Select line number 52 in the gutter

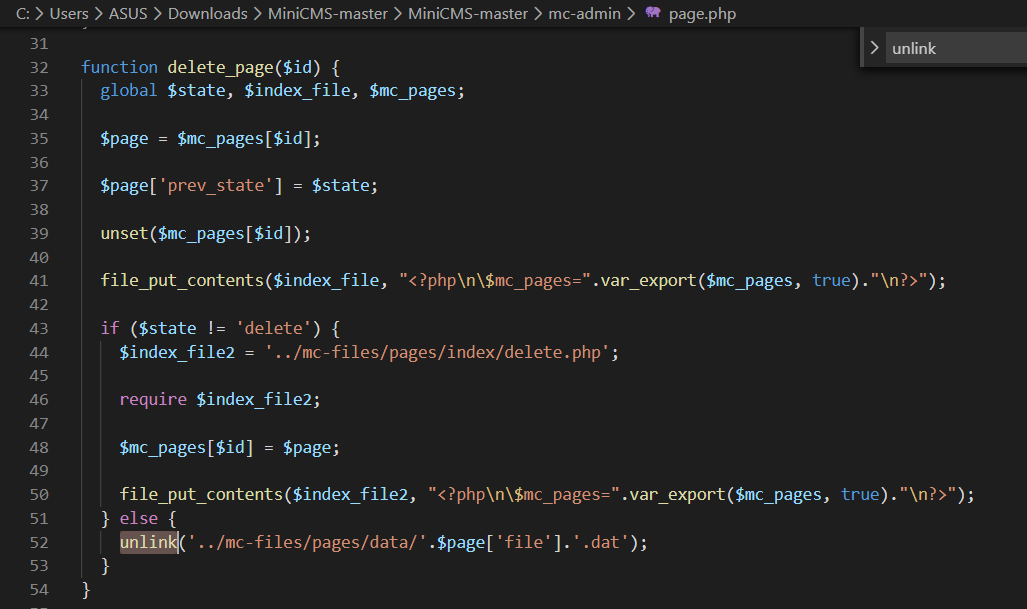(x=39, y=543)
